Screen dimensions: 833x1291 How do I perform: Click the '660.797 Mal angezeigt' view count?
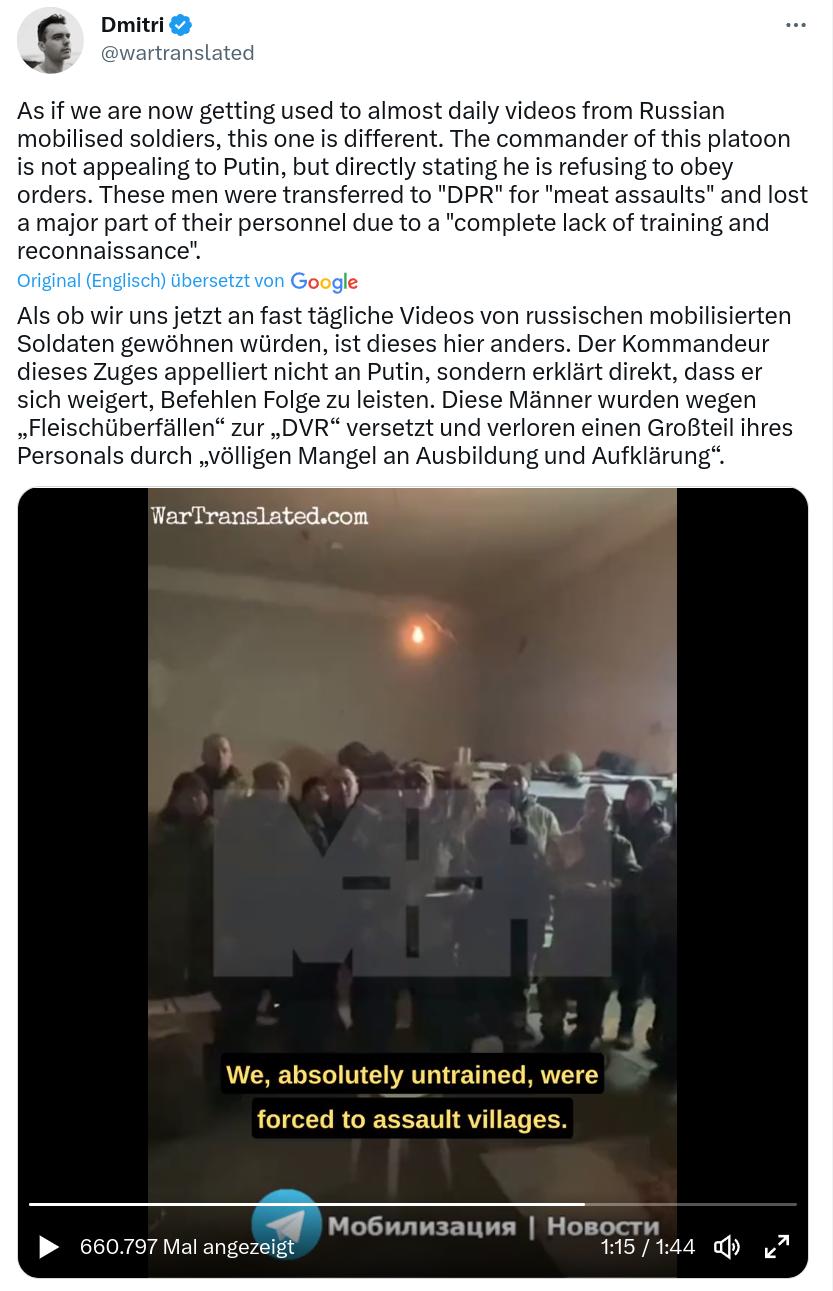click(x=187, y=1247)
